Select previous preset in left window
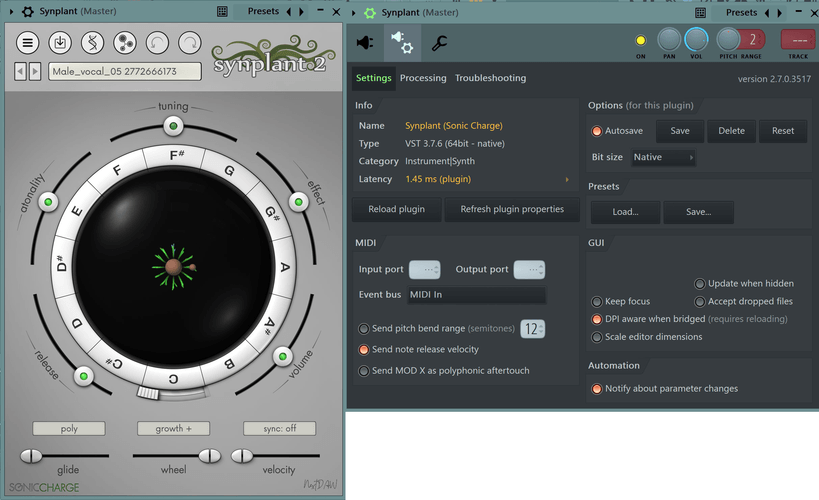This screenshot has height=500, width=819. click(289, 11)
